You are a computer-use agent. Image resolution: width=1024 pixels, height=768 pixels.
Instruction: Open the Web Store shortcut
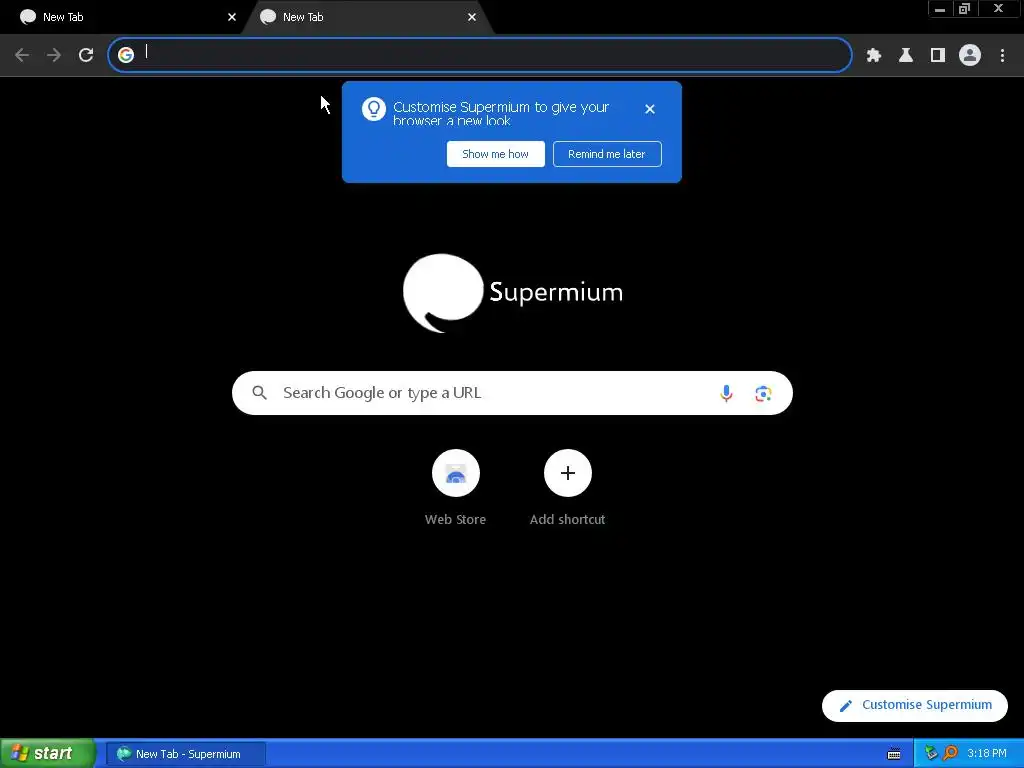click(x=456, y=488)
